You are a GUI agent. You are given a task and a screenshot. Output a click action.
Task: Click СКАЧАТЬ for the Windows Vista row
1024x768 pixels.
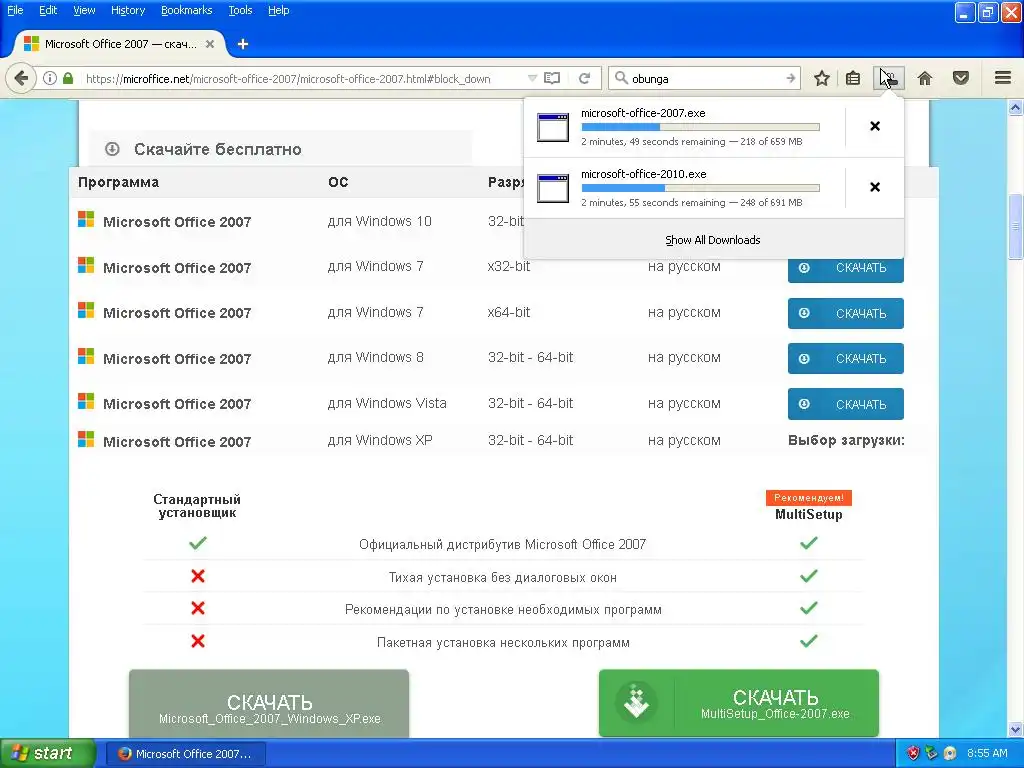(x=846, y=404)
